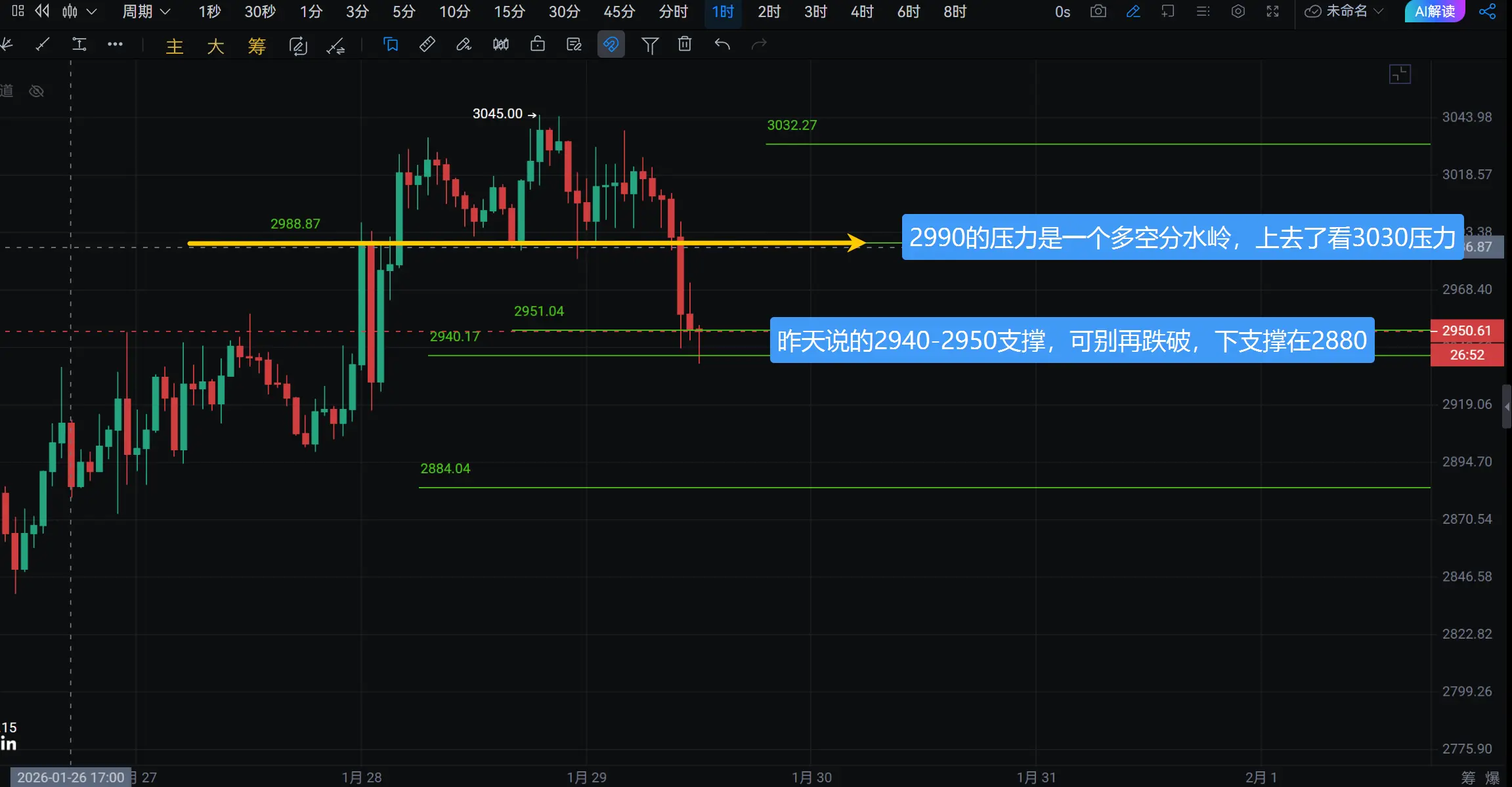The image size is (1512, 787).
Task: Switch to the 15分 timeframe
Action: tap(509, 11)
